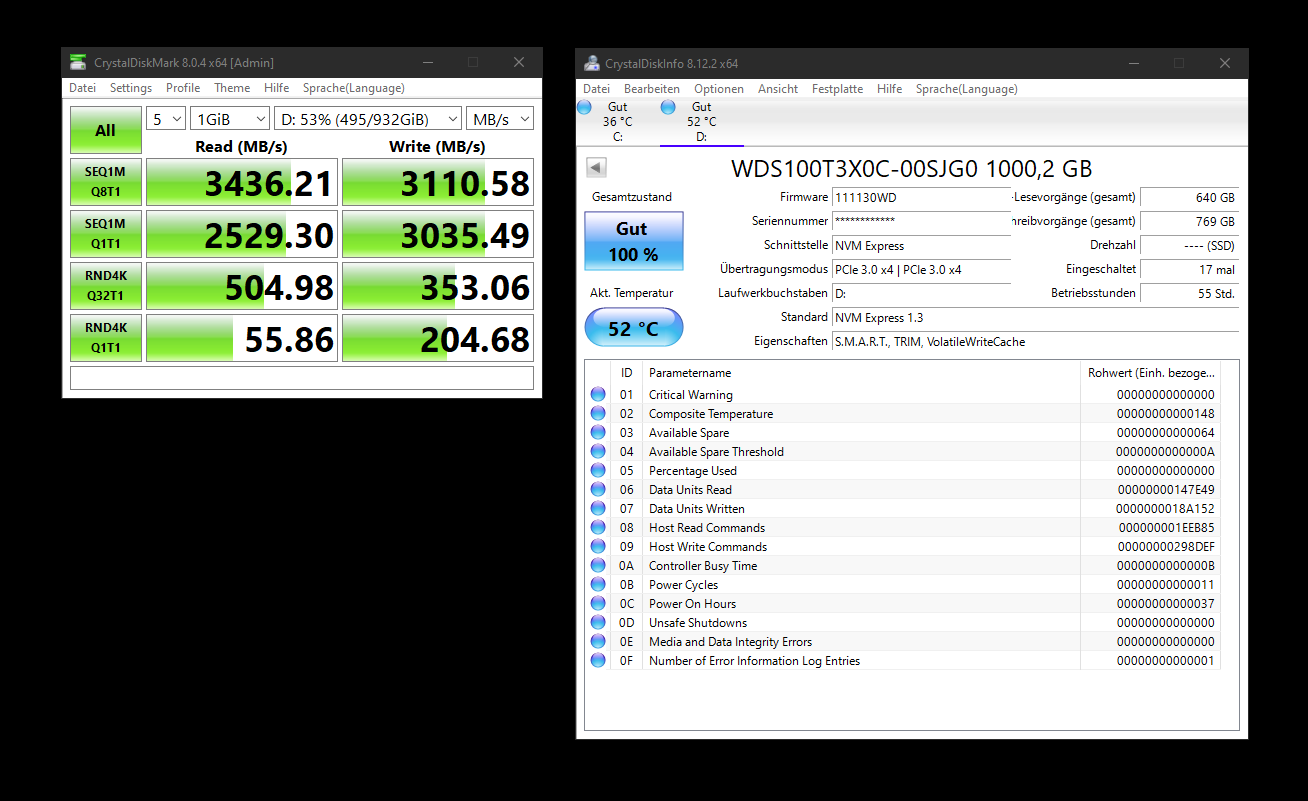Viewport: 1308px width, 801px height.
Task: Click the Eigenschaften field with S.M.A.R.T., TRIM
Action: (x=1035, y=341)
